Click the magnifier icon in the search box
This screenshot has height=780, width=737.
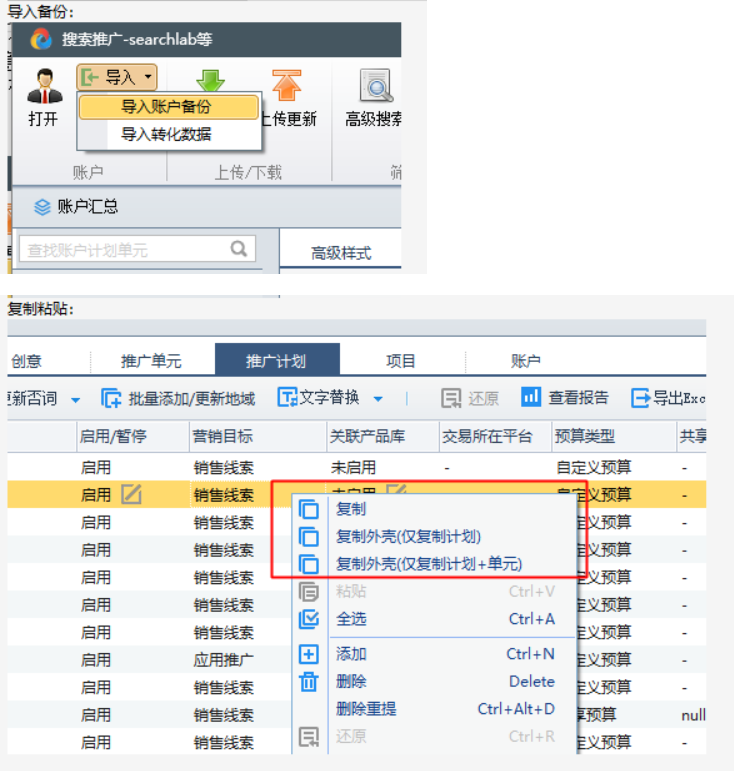(239, 249)
